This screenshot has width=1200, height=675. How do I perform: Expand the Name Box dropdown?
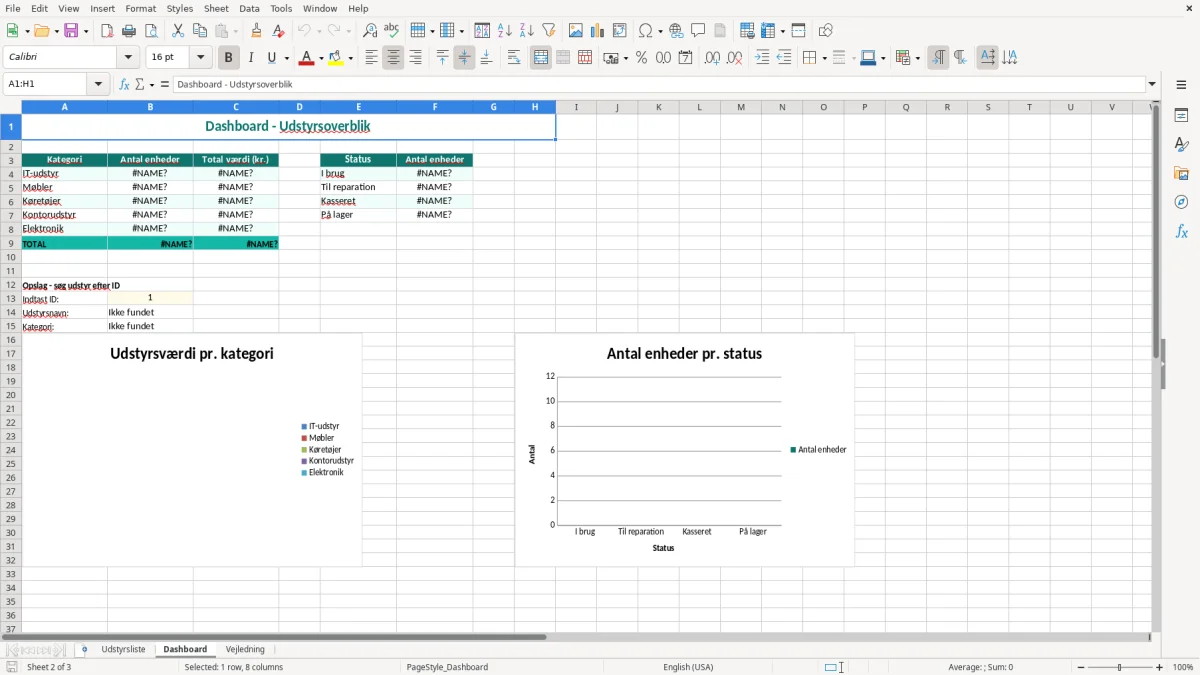98,85
